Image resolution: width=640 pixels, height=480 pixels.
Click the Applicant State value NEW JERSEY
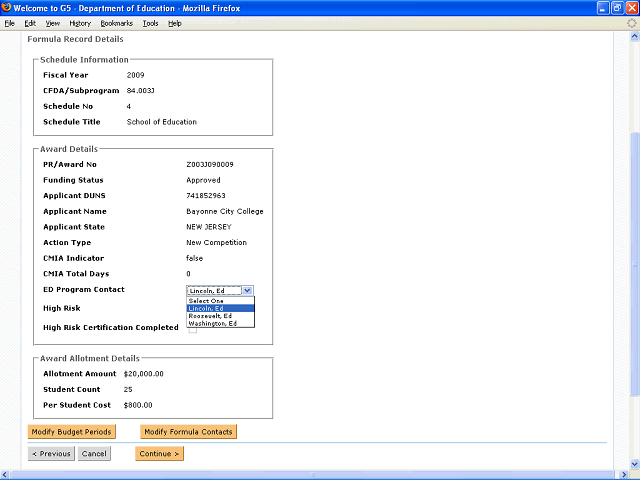(209, 227)
